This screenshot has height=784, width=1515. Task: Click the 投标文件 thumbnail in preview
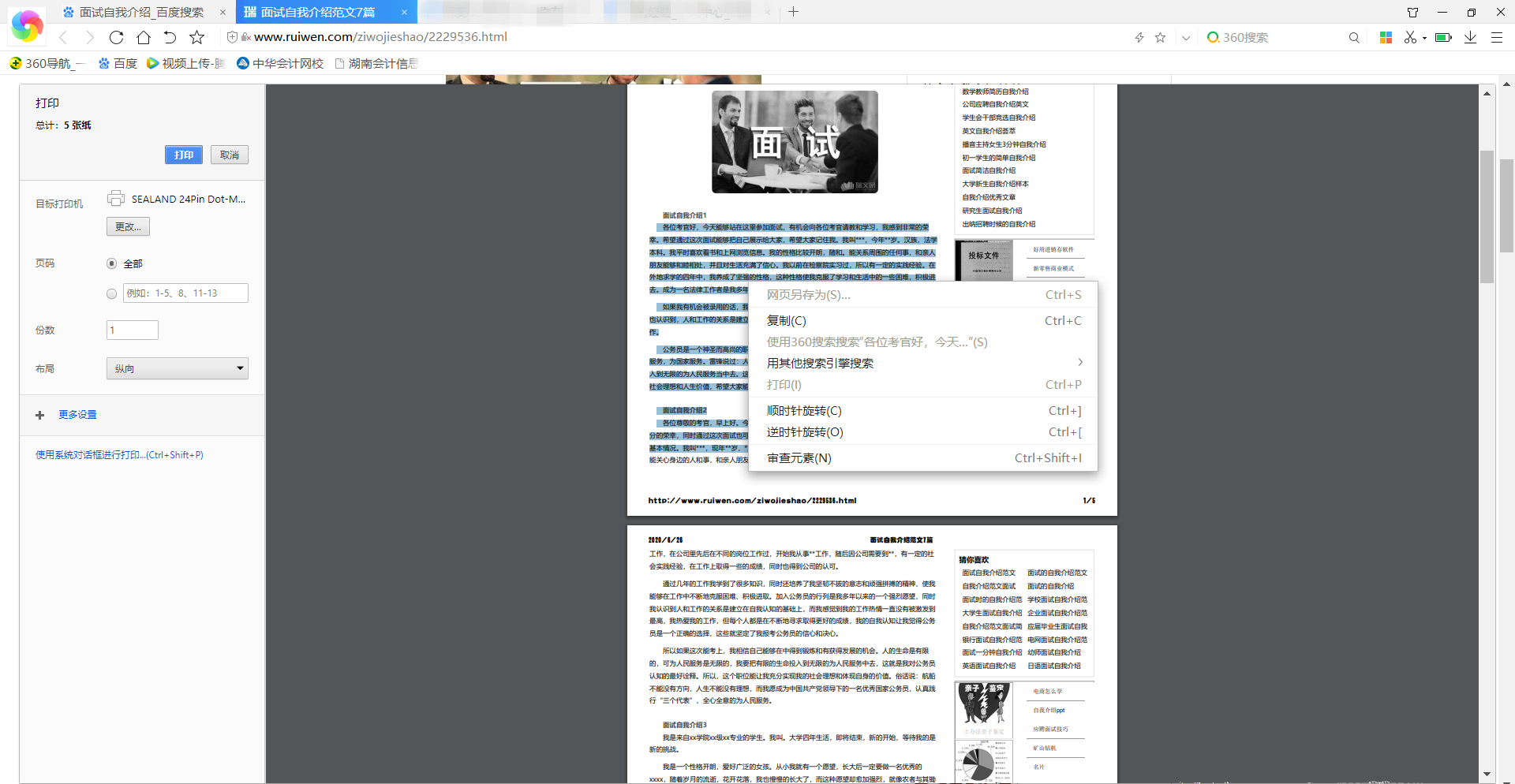pos(984,260)
